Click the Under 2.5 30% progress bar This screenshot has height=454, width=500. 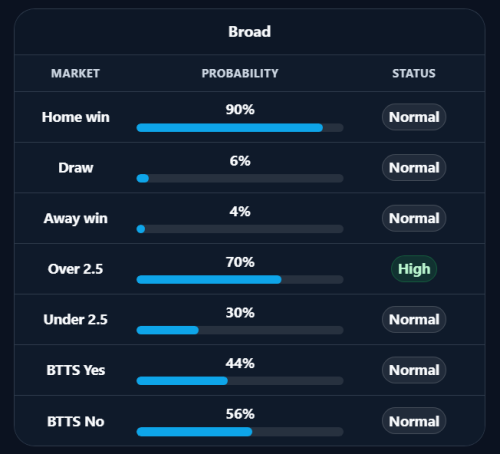click(240, 330)
